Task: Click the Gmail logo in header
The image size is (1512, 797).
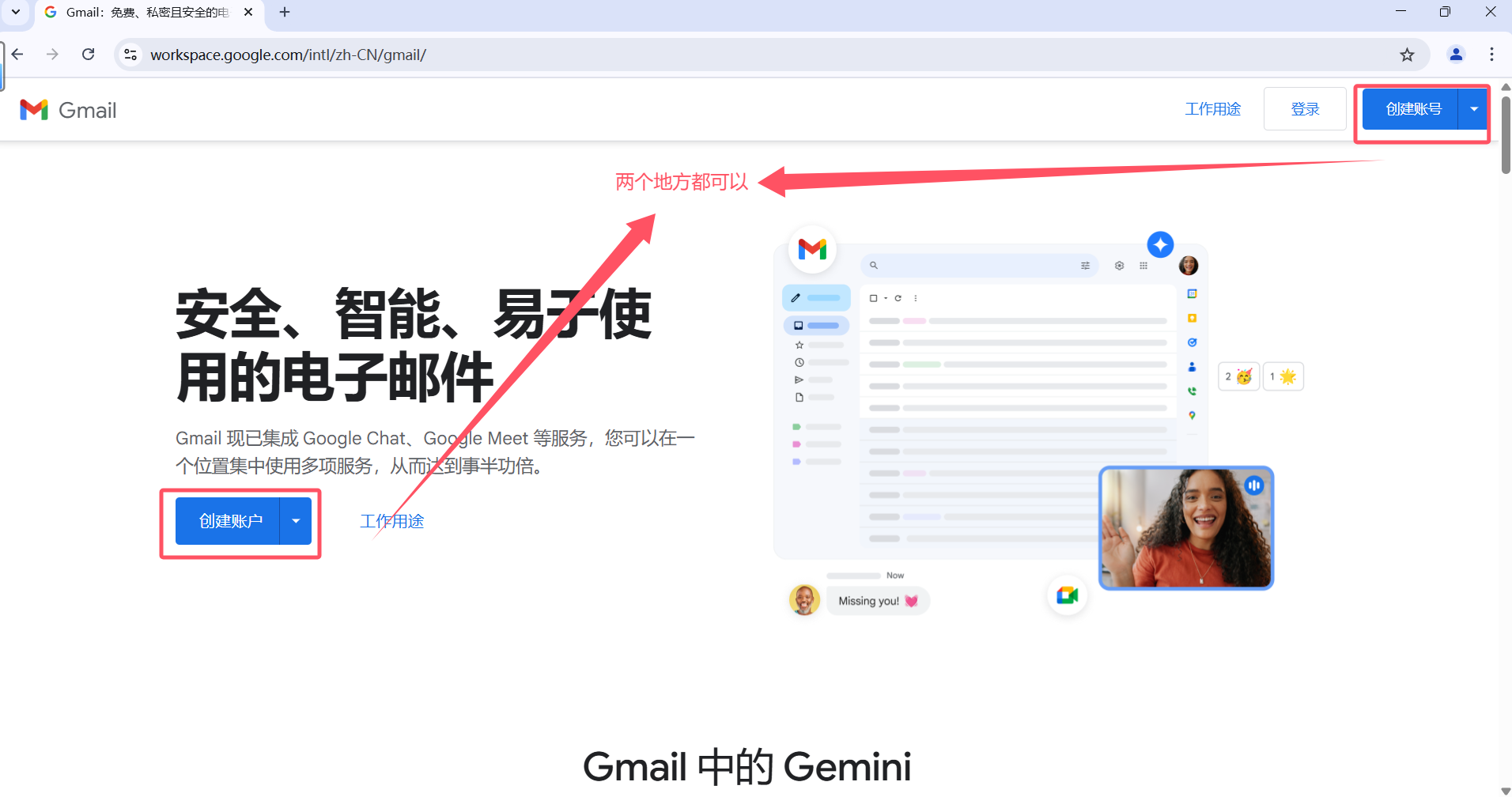Action: point(68,110)
